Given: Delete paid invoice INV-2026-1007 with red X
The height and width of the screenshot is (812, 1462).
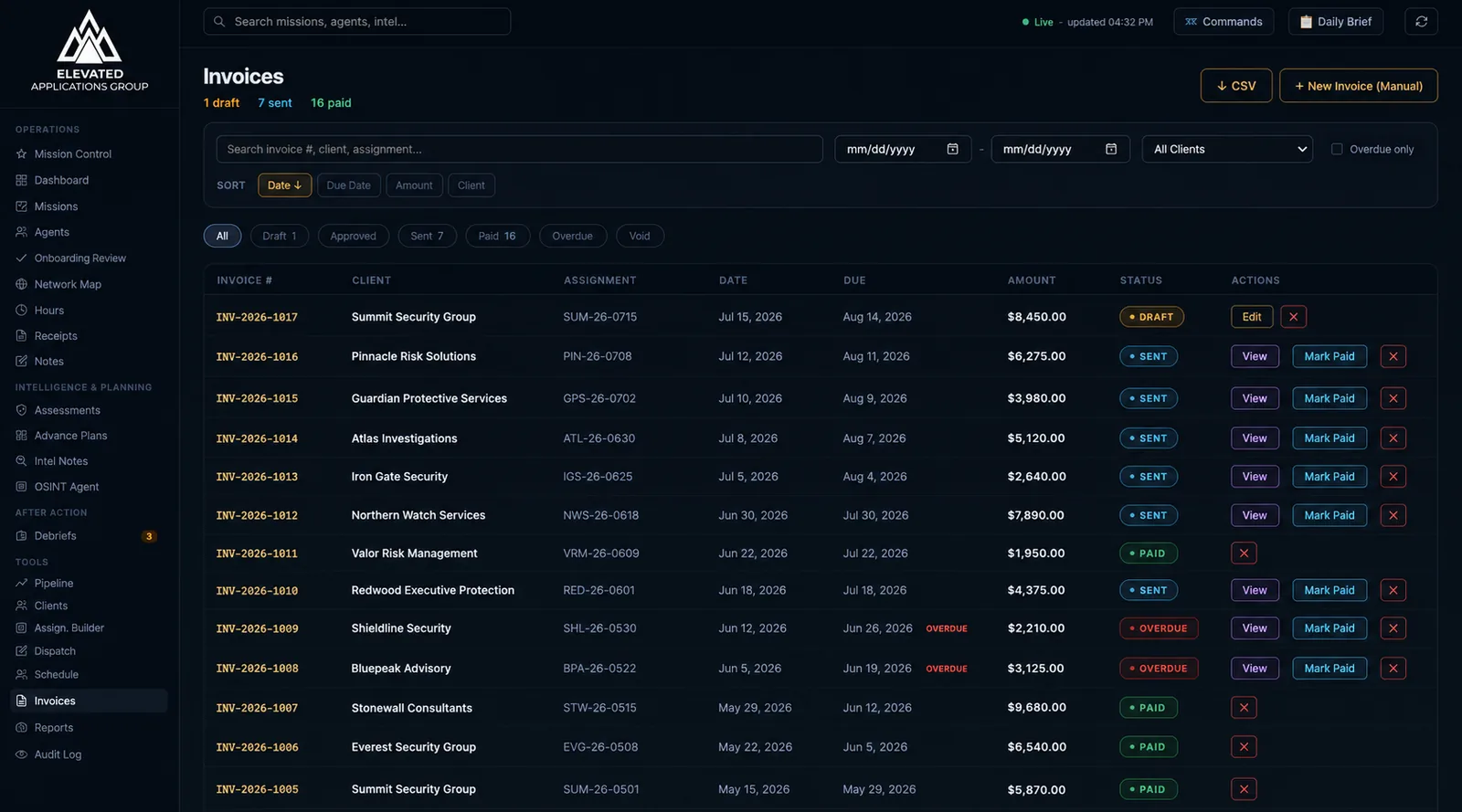Looking at the screenshot, I should (x=1244, y=708).
